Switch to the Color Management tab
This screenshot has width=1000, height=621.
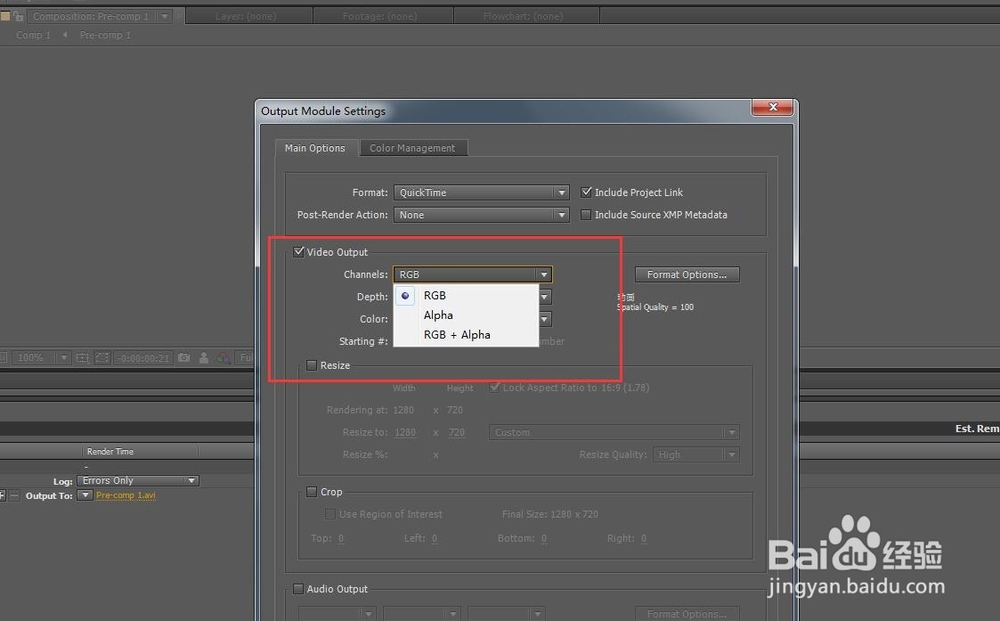pyautogui.click(x=413, y=148)
